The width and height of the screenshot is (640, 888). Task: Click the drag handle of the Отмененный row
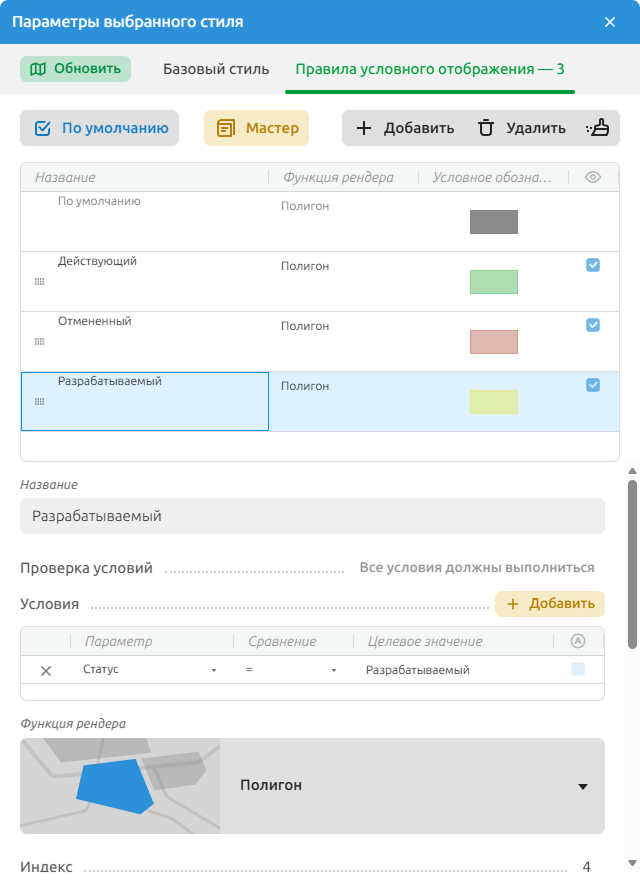tap(39, 341)
